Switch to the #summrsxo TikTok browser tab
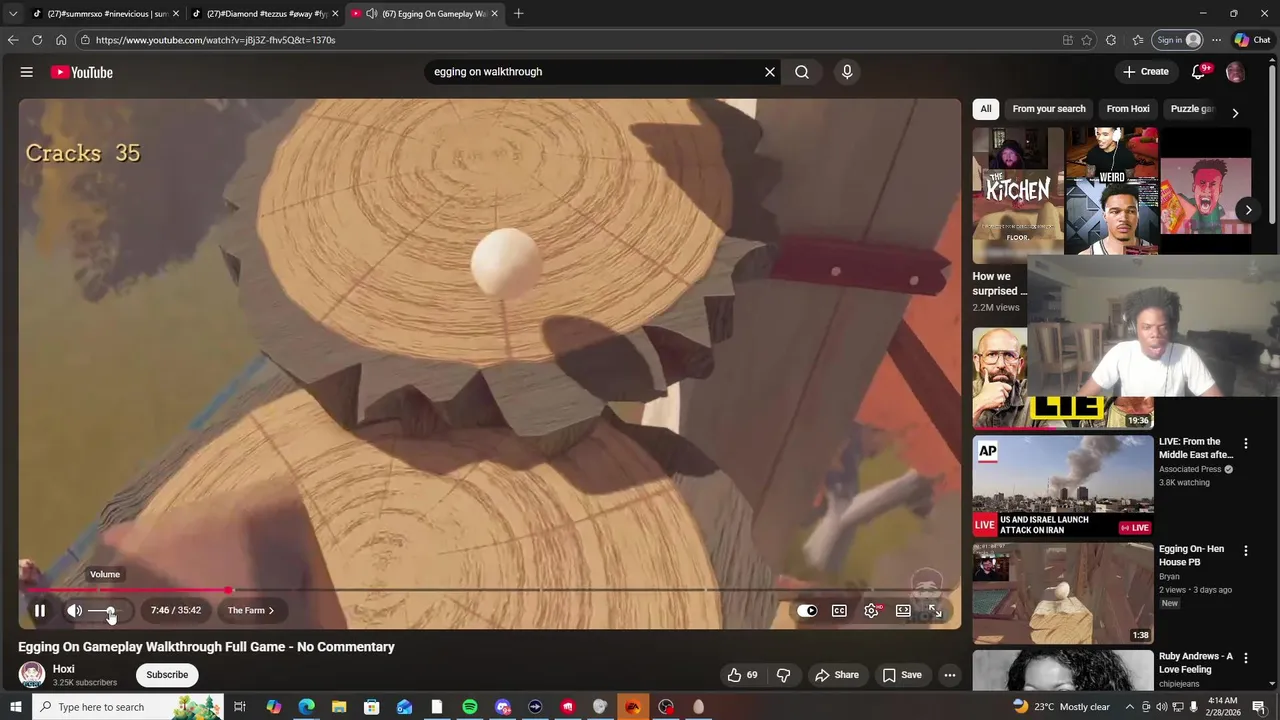Screen dimensions: 1280x720 [x=105, y=14]
